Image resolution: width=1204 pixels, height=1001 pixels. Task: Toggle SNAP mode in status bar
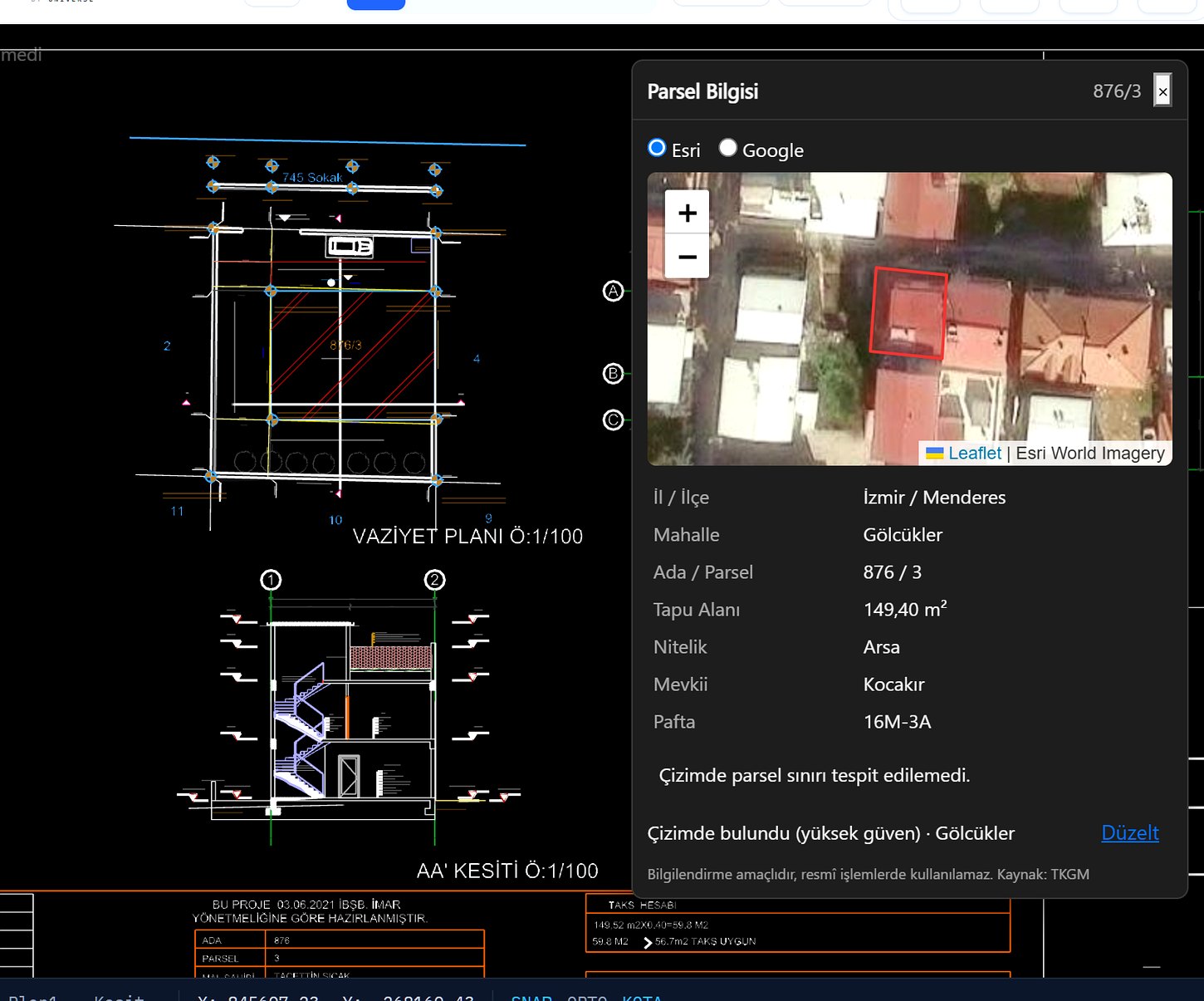pyautogui.click(x=531, y=997)
